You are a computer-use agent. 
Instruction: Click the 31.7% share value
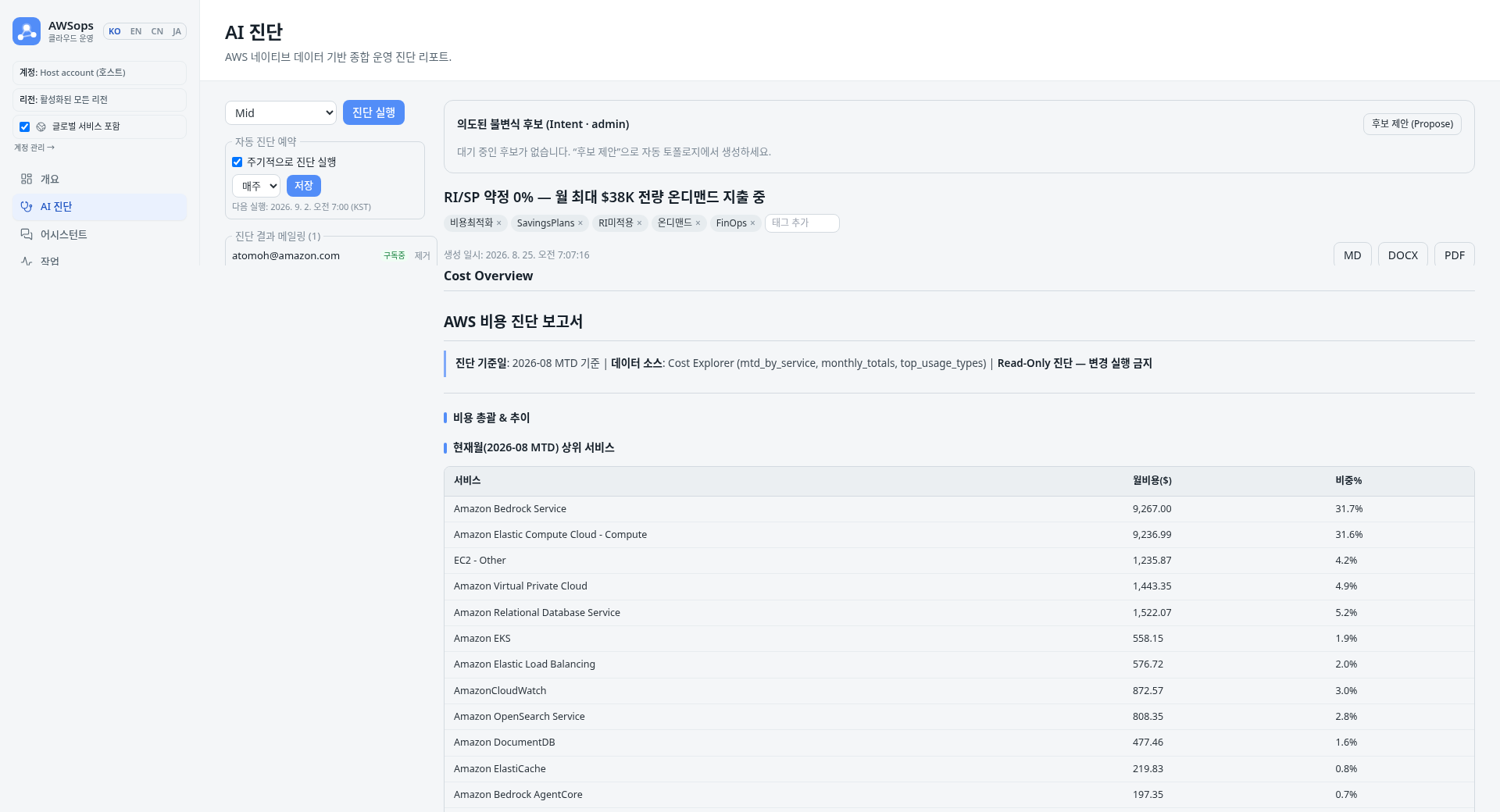(1349, 509)
